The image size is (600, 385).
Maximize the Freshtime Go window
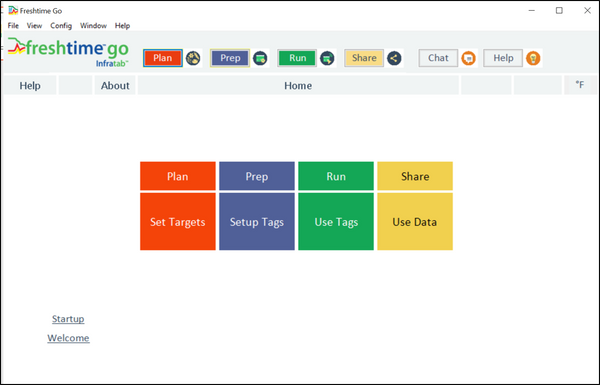[559, 11]
